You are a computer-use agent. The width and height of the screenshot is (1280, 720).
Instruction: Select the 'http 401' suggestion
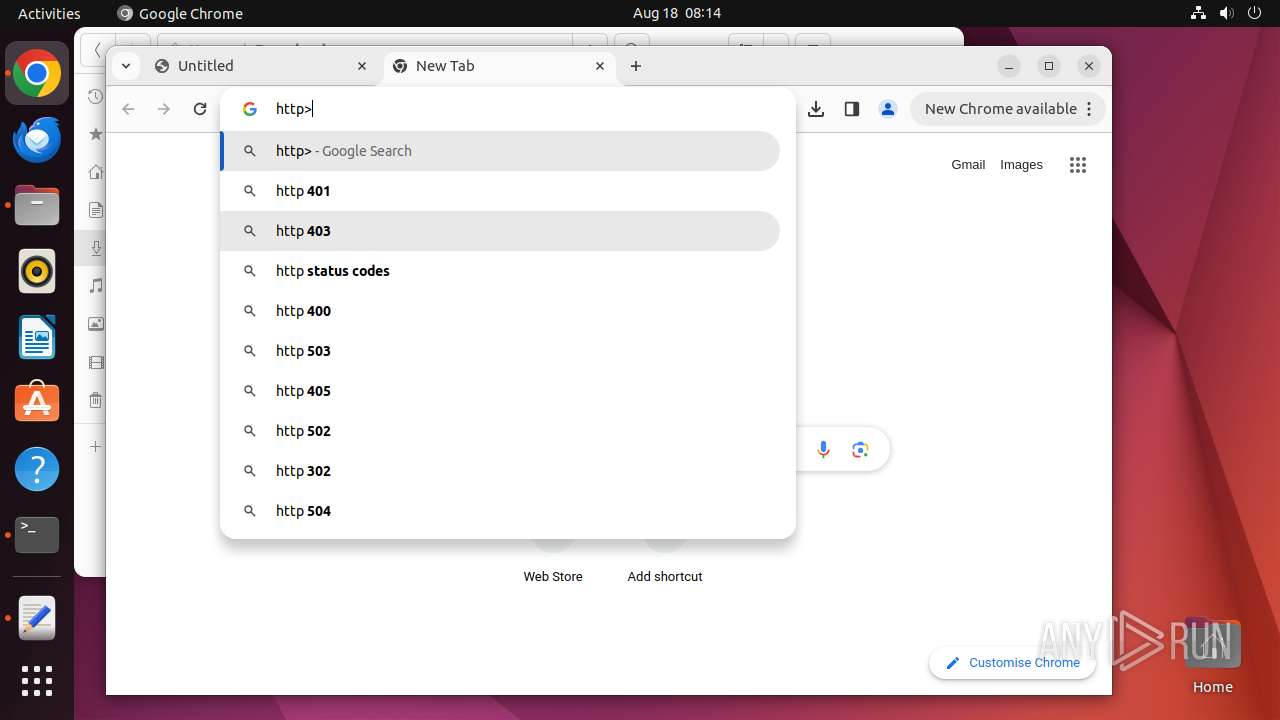[x=500, y=191]
